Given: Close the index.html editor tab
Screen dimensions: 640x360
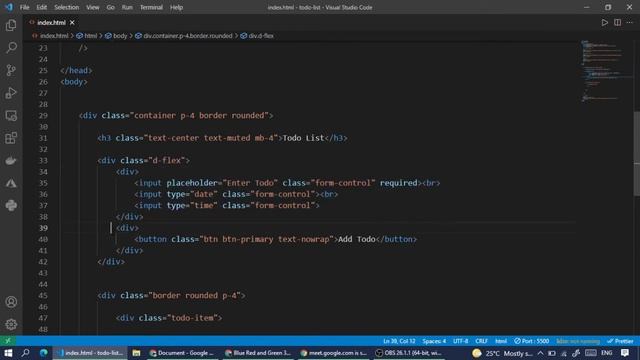Looking at the screenshot, I should (72, 22).
